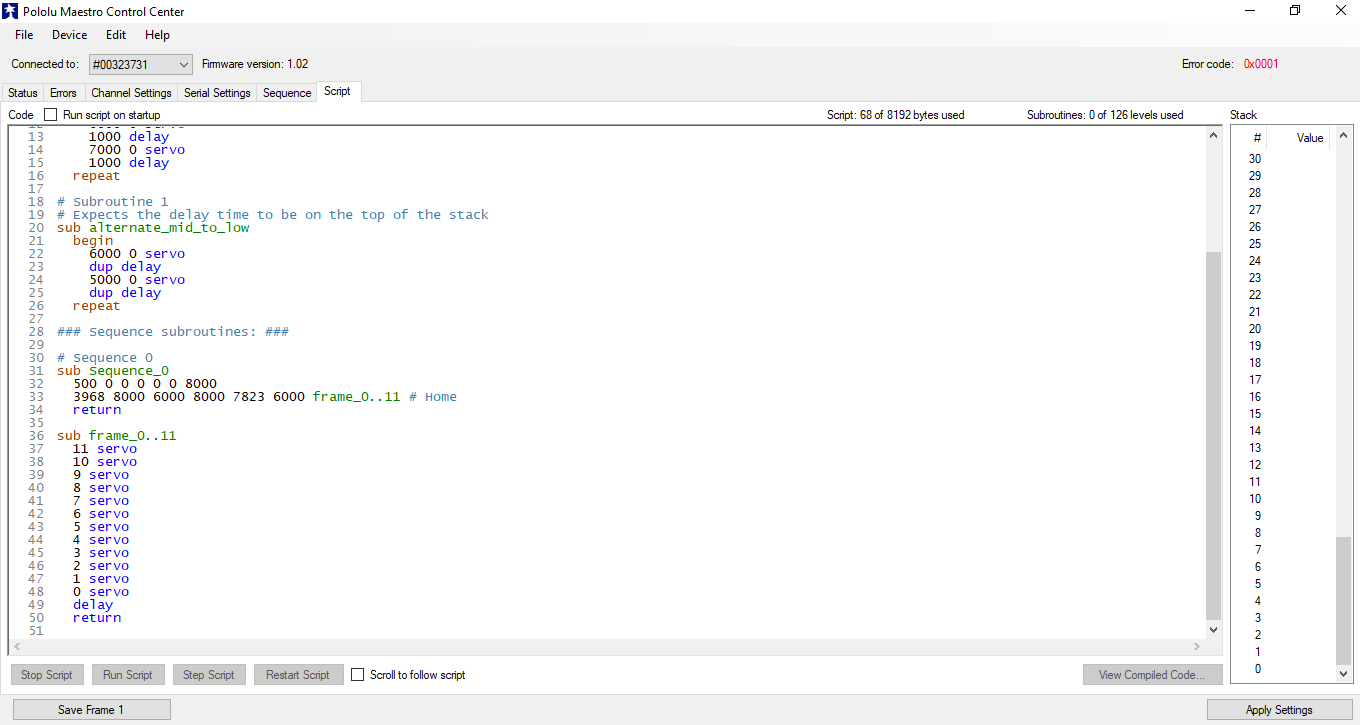
Task: Save the current pose with Save Frame 1
Action: tap(91, 709)
